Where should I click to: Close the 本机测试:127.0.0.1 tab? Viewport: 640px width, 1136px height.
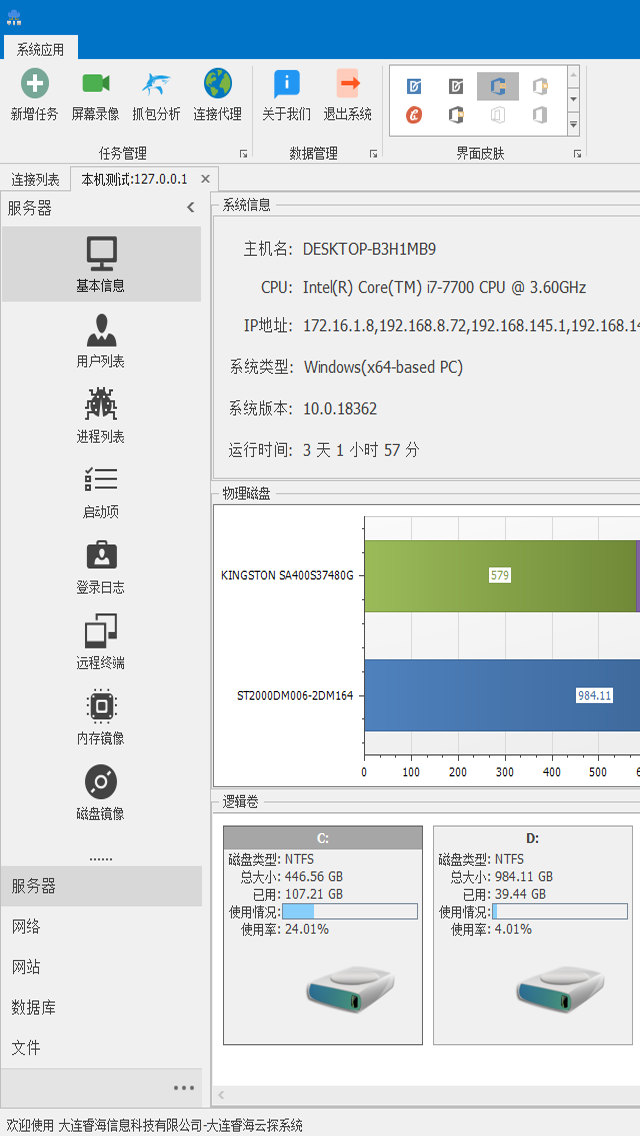205,179
